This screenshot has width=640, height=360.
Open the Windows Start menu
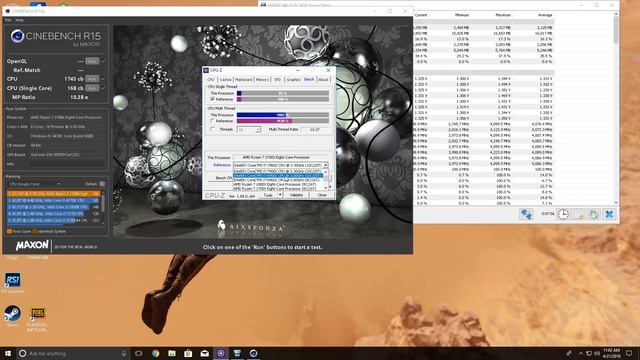tap(8, 353)
